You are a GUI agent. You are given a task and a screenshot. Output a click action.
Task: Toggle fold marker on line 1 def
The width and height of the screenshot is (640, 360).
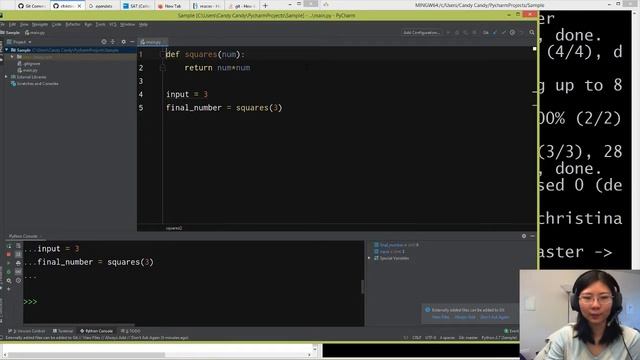pos(162,54)
